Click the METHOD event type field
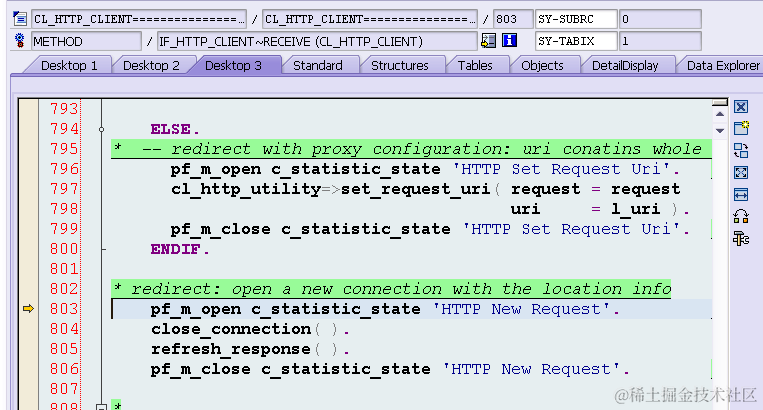This screenshot has width=763, height=410. tap(86, 41)
